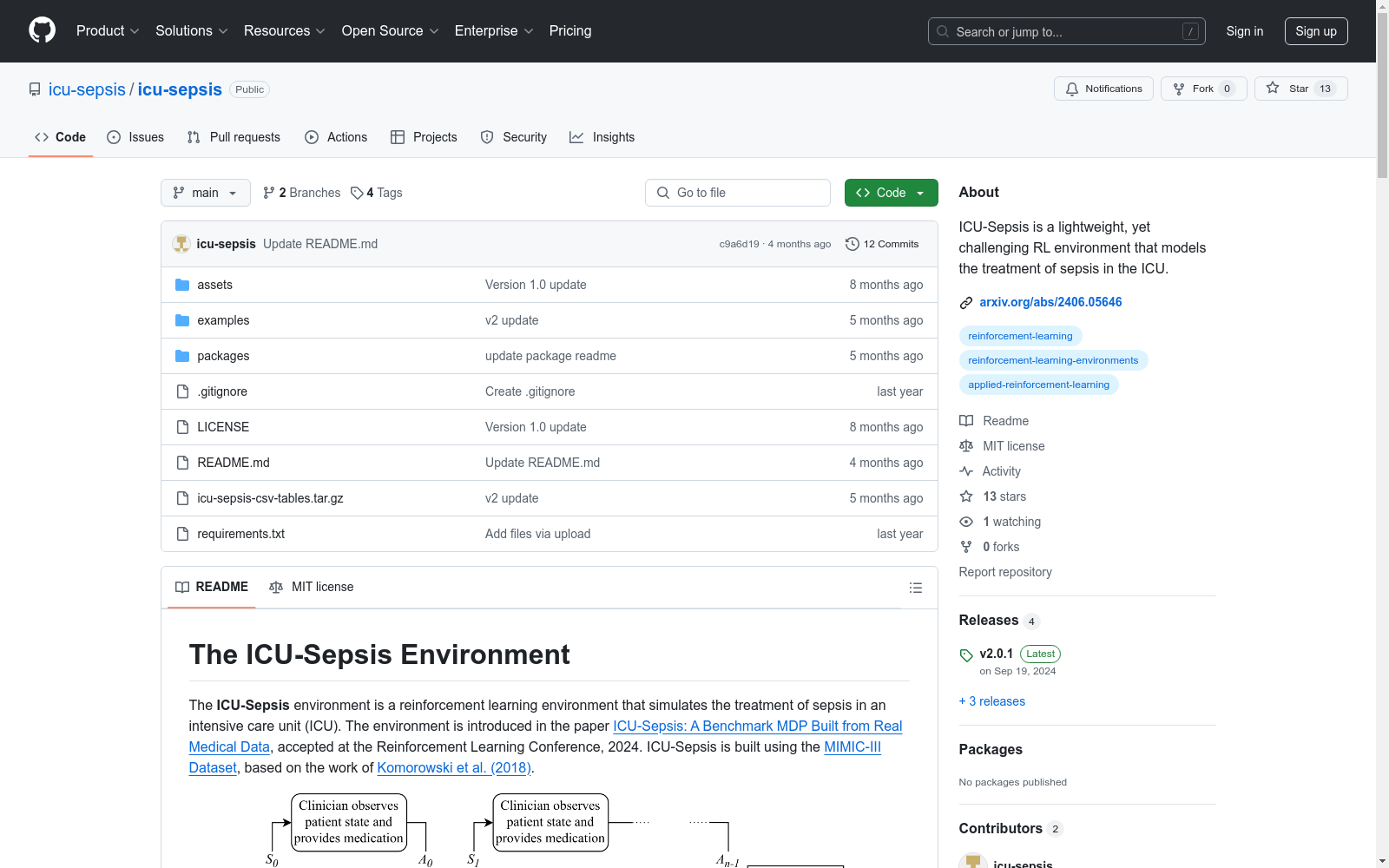Expand the Open Source menu

click(391, 31)
